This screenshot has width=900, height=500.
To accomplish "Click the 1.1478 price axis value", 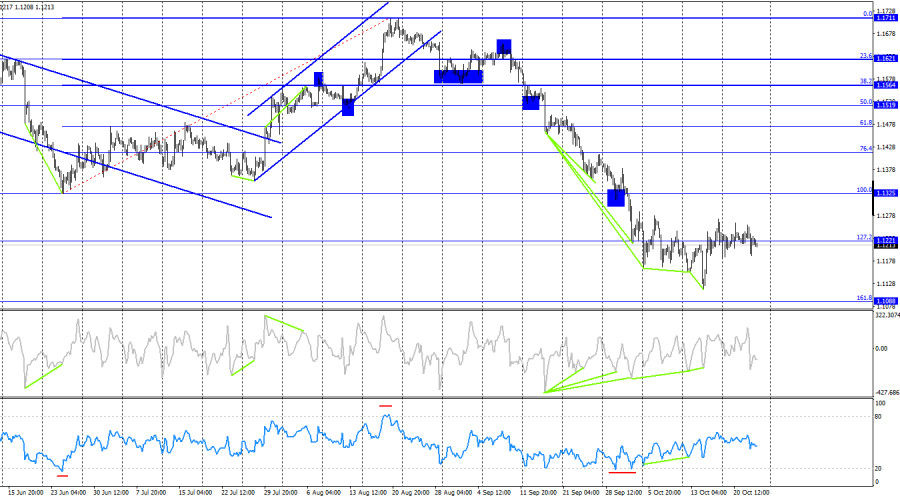I will click(886, 125).
